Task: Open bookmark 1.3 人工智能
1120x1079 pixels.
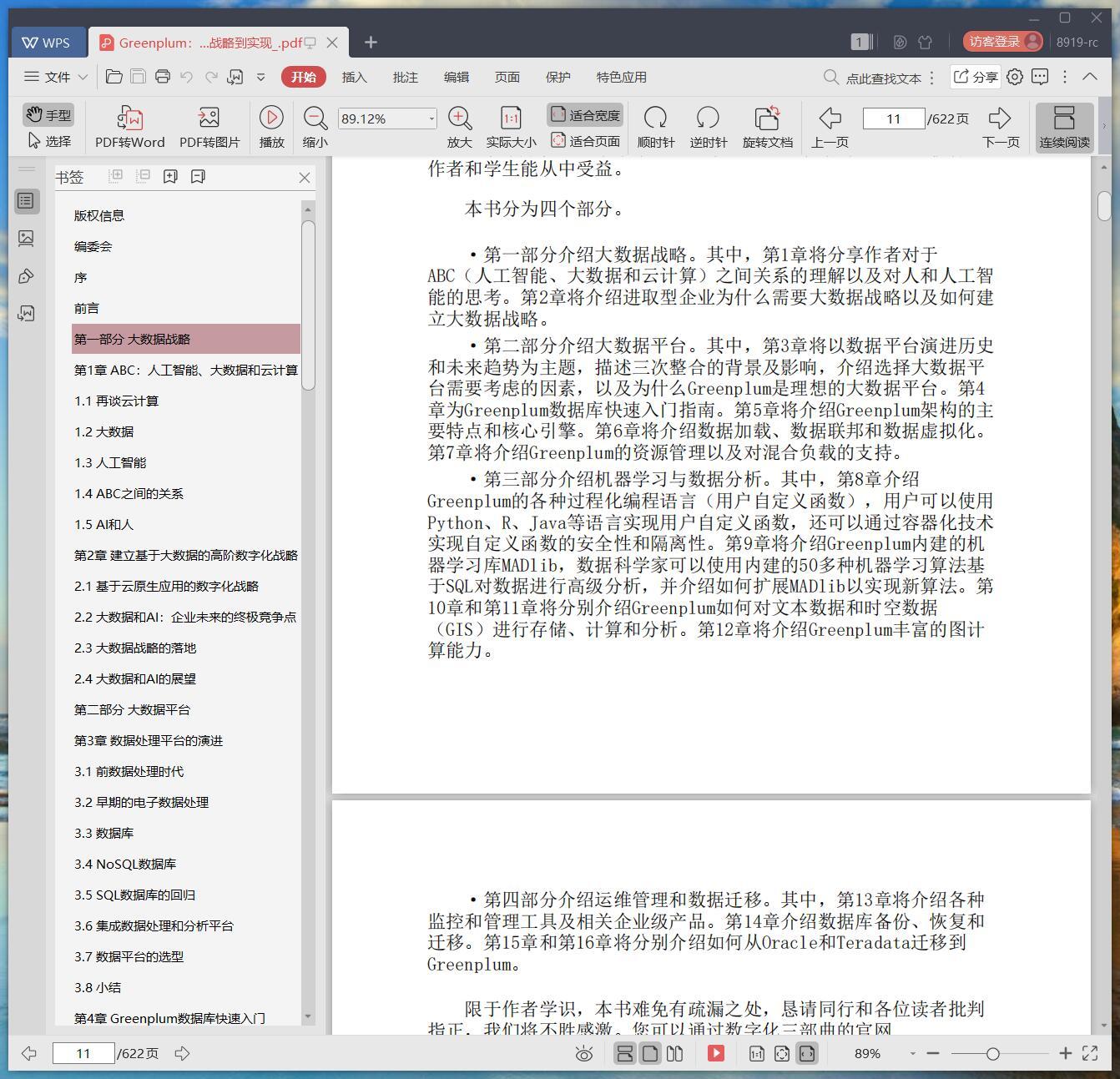Action: point(110,462)
